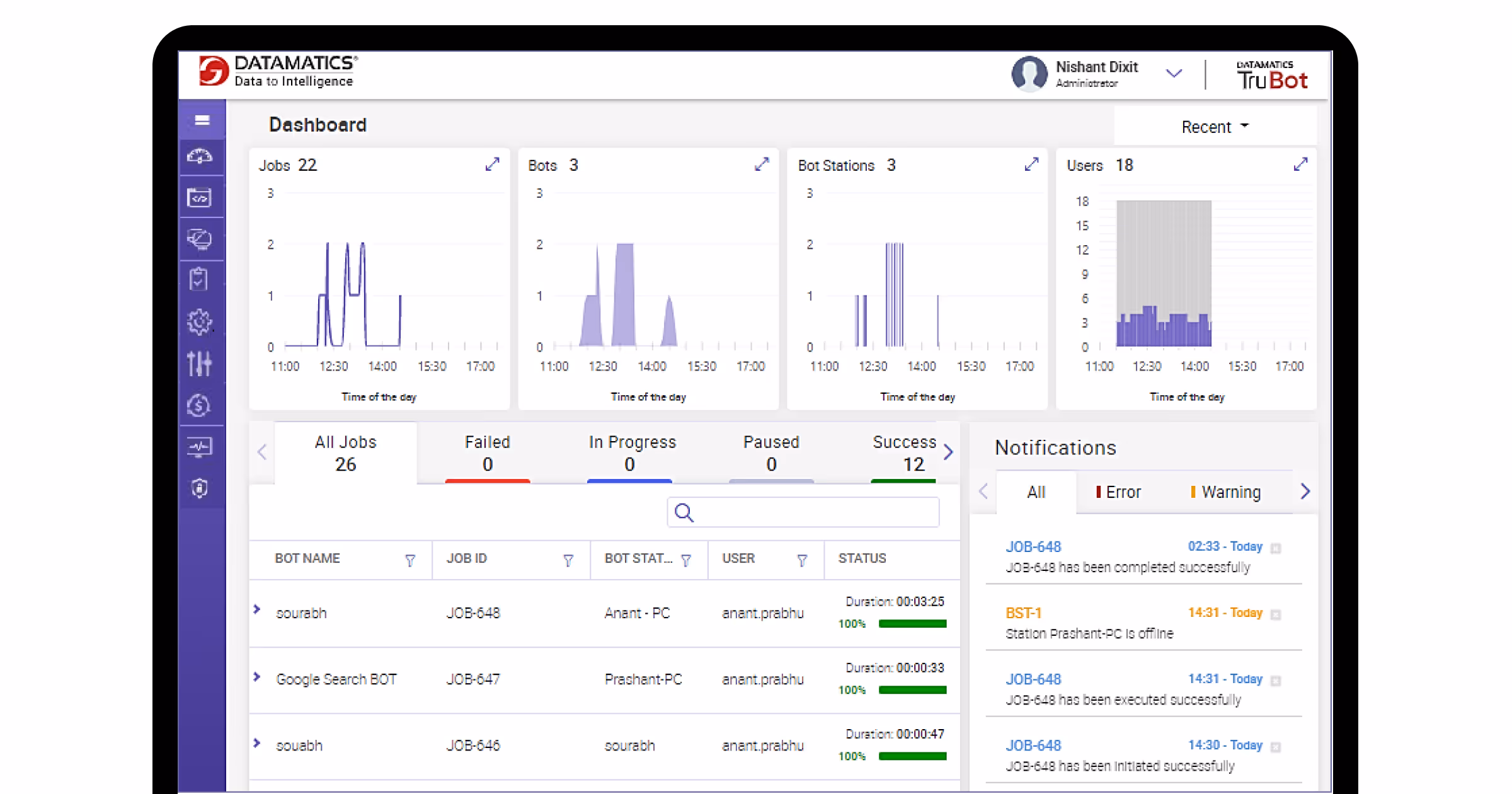This screenshot has height=794, width=1512.
Task: Open the dashboard gauge icon in sidebar
Action: [200, 156]
